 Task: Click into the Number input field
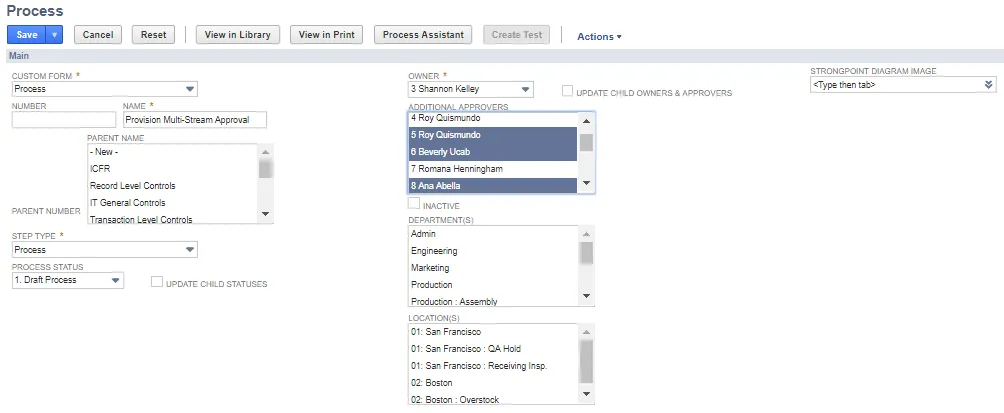click(x=64, y=120)
